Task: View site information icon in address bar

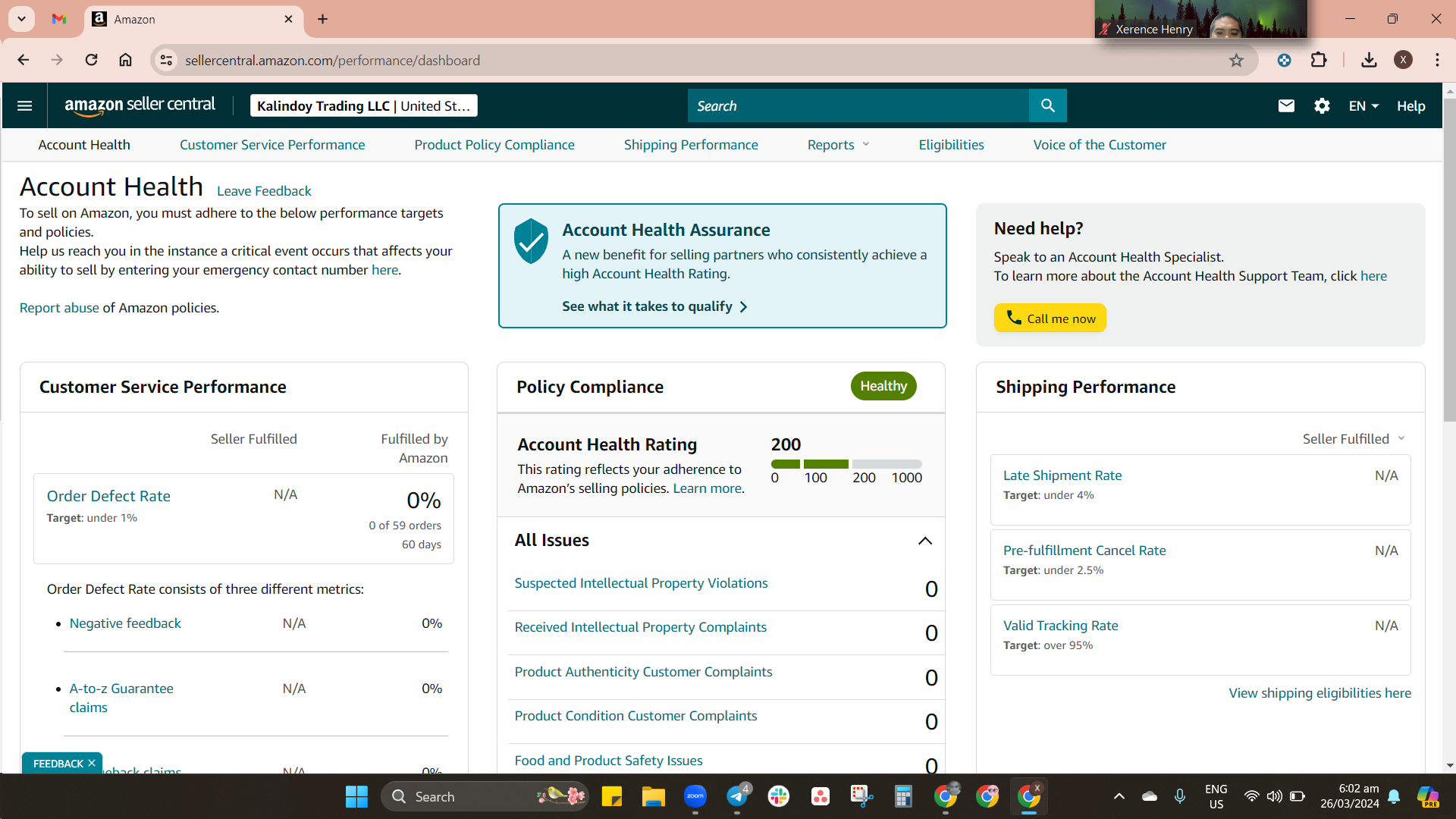Action: click(x=167, y=60)
